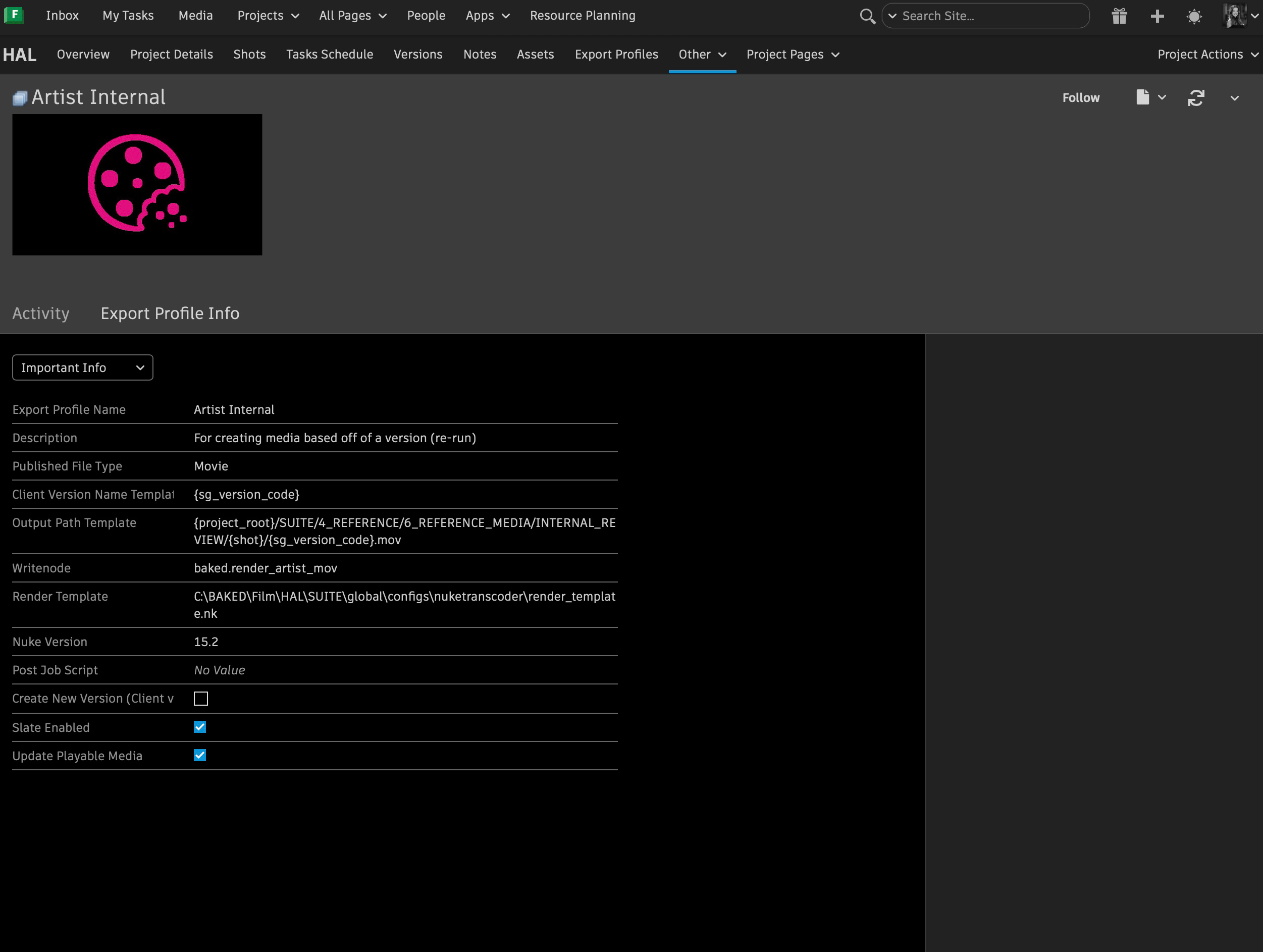Go to My Tasks link

tap(128, 16)
